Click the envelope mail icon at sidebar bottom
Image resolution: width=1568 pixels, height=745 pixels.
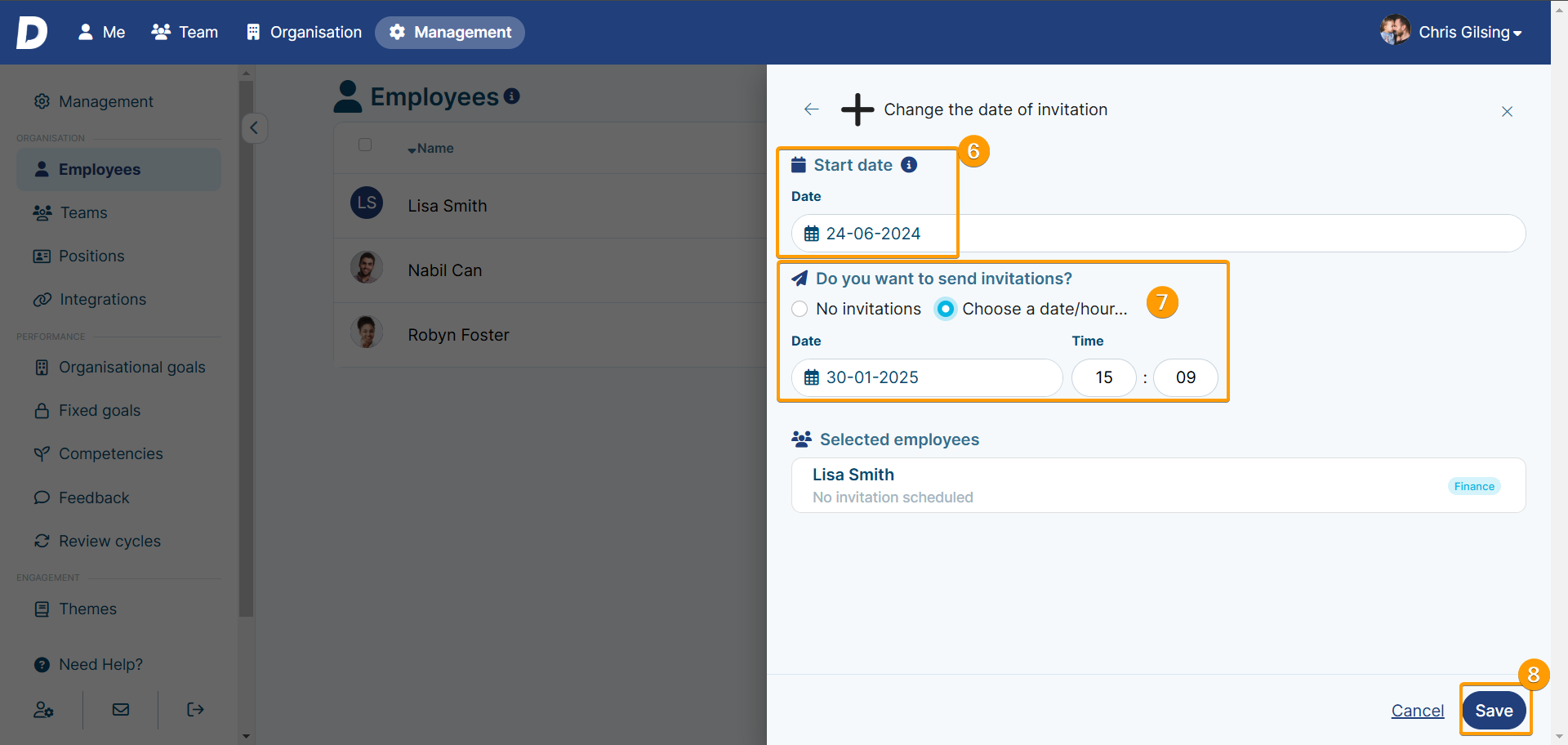tap(121, 709)
